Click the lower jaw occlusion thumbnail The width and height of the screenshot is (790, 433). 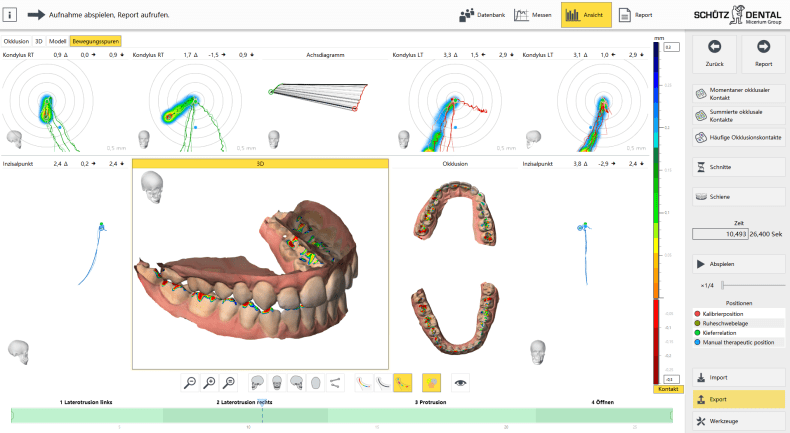tap(455, 318)
